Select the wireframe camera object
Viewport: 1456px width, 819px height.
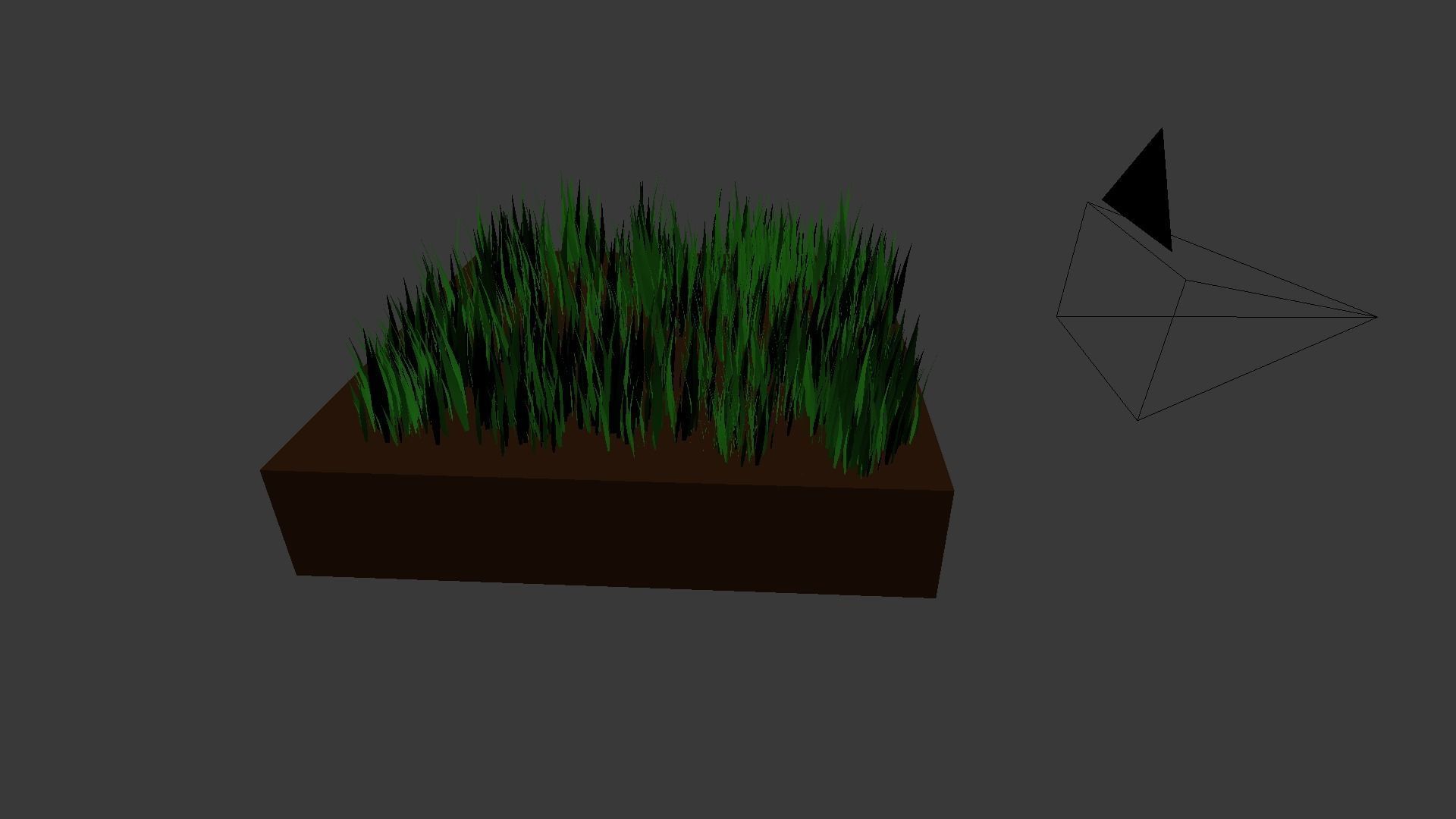pyautogui.click(x=1216, y=311)
